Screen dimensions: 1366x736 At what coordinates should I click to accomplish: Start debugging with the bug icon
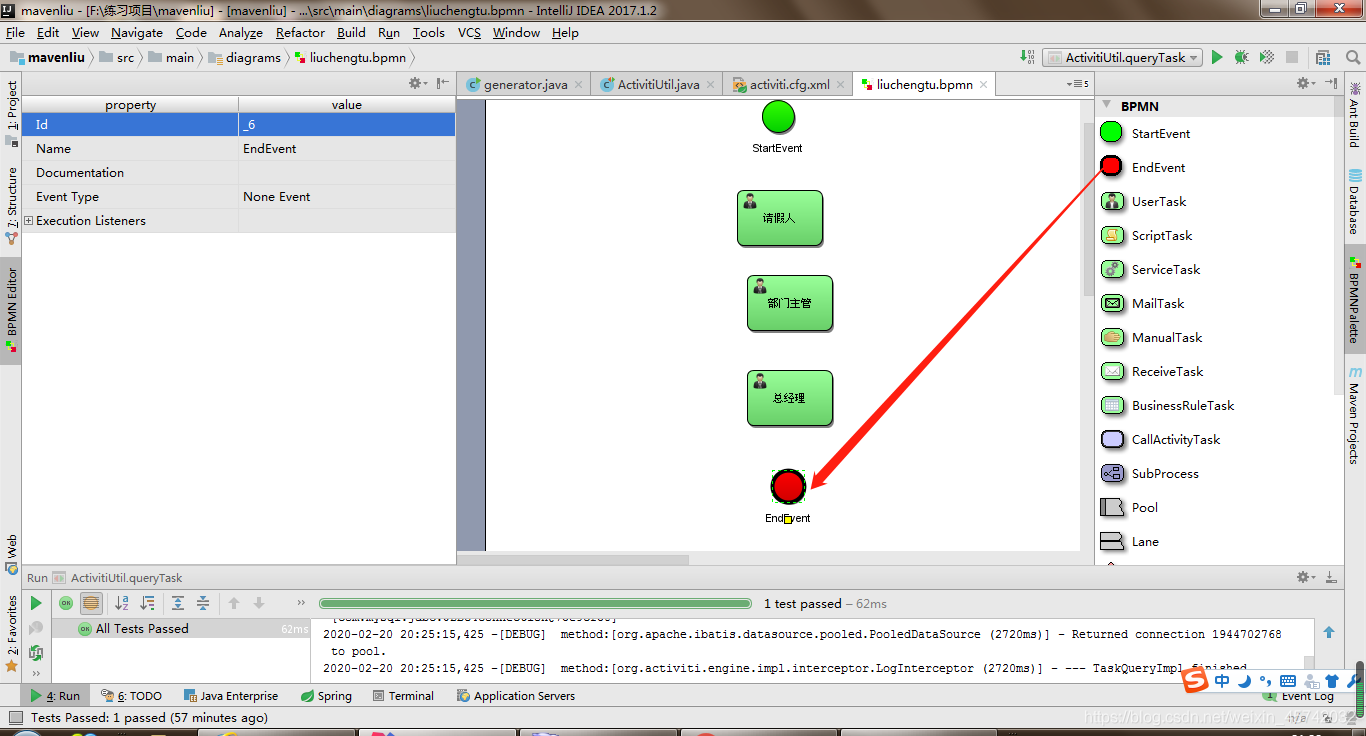coord(1241,57)
